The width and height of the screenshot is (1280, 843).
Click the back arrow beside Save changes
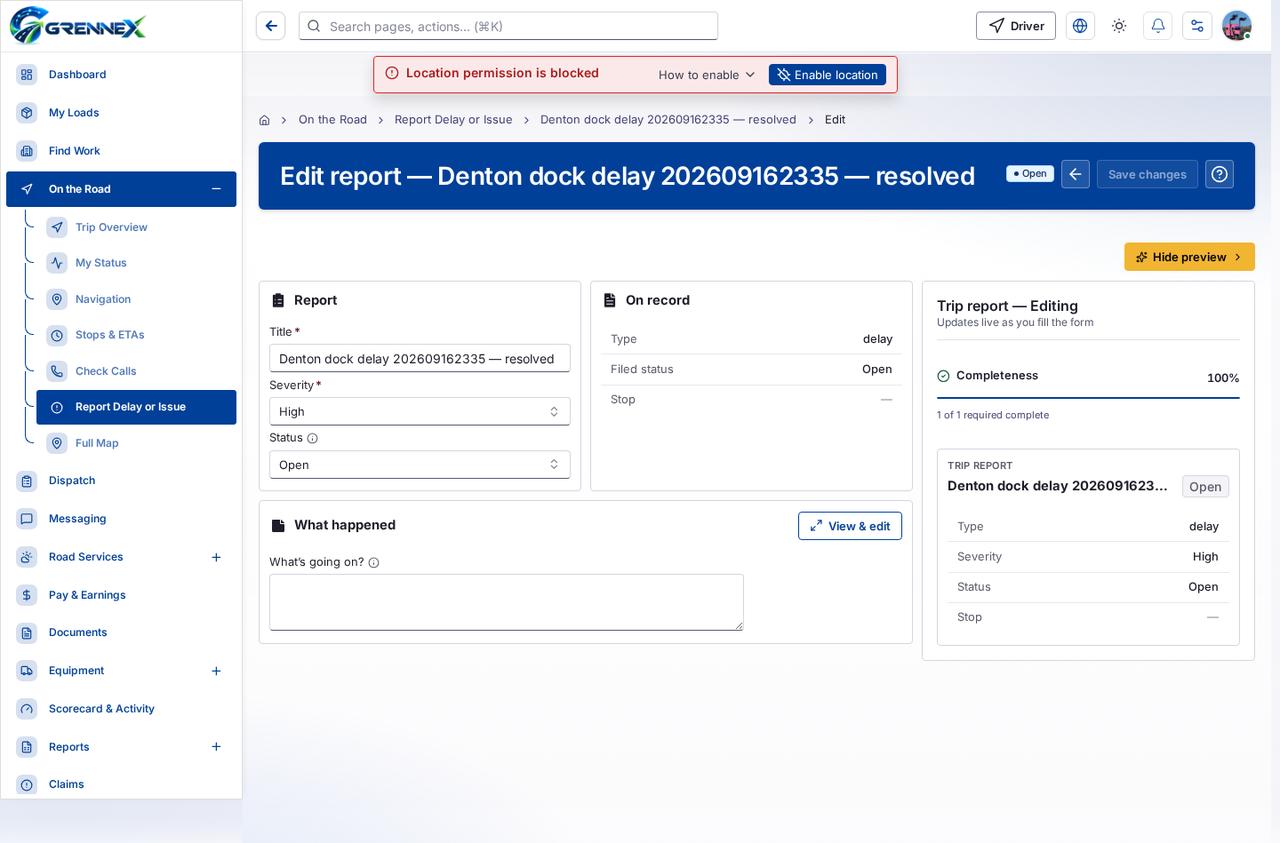coord(1075,174)
